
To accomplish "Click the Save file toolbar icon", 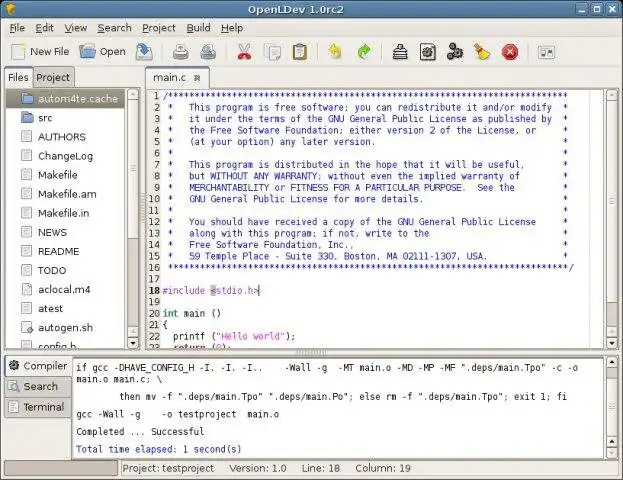I will (144, 52).
